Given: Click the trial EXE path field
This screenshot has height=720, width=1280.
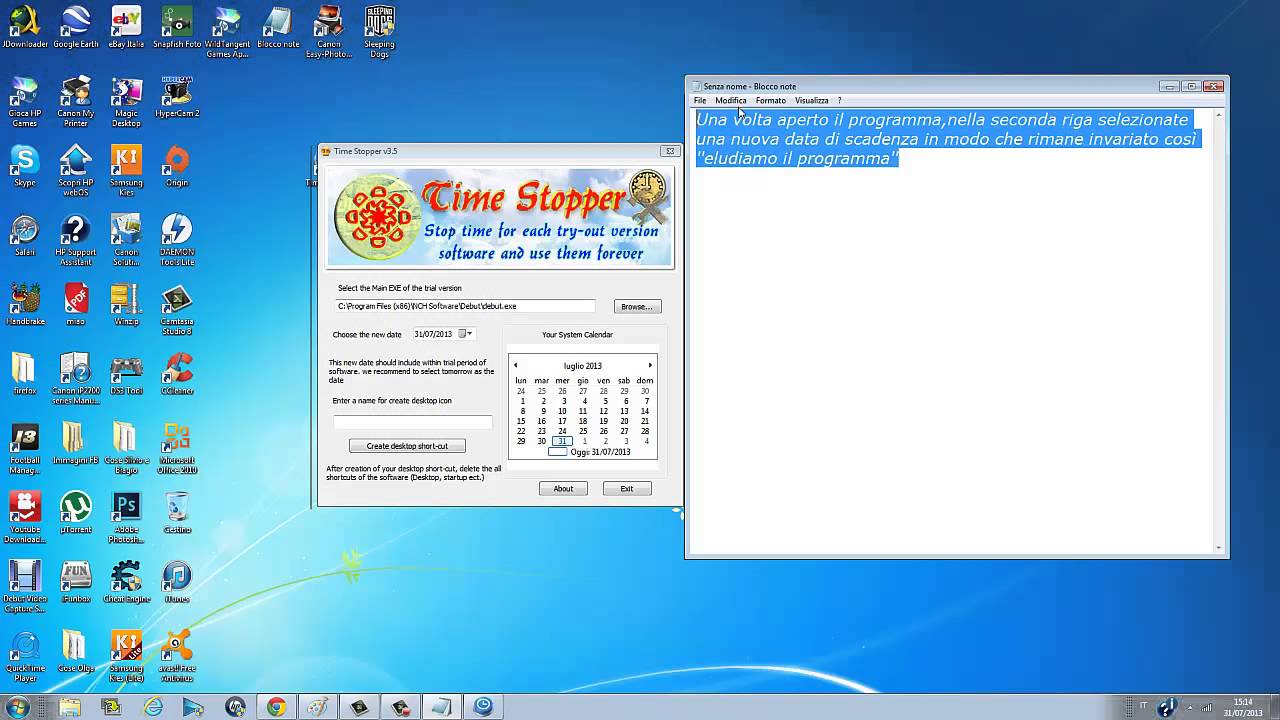Looking at the screenshot, I should tap(465, 306).
